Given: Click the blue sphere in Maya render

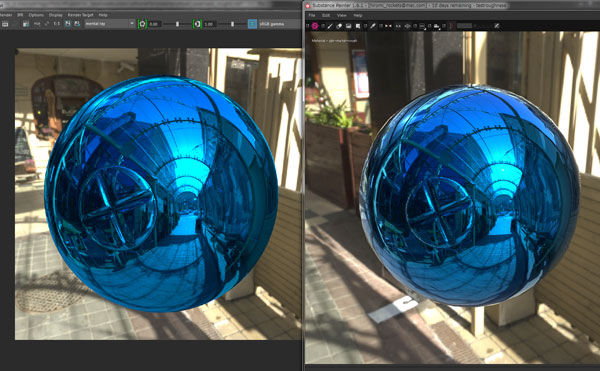Looking at the screenshot, I should (x=161, y=194).
